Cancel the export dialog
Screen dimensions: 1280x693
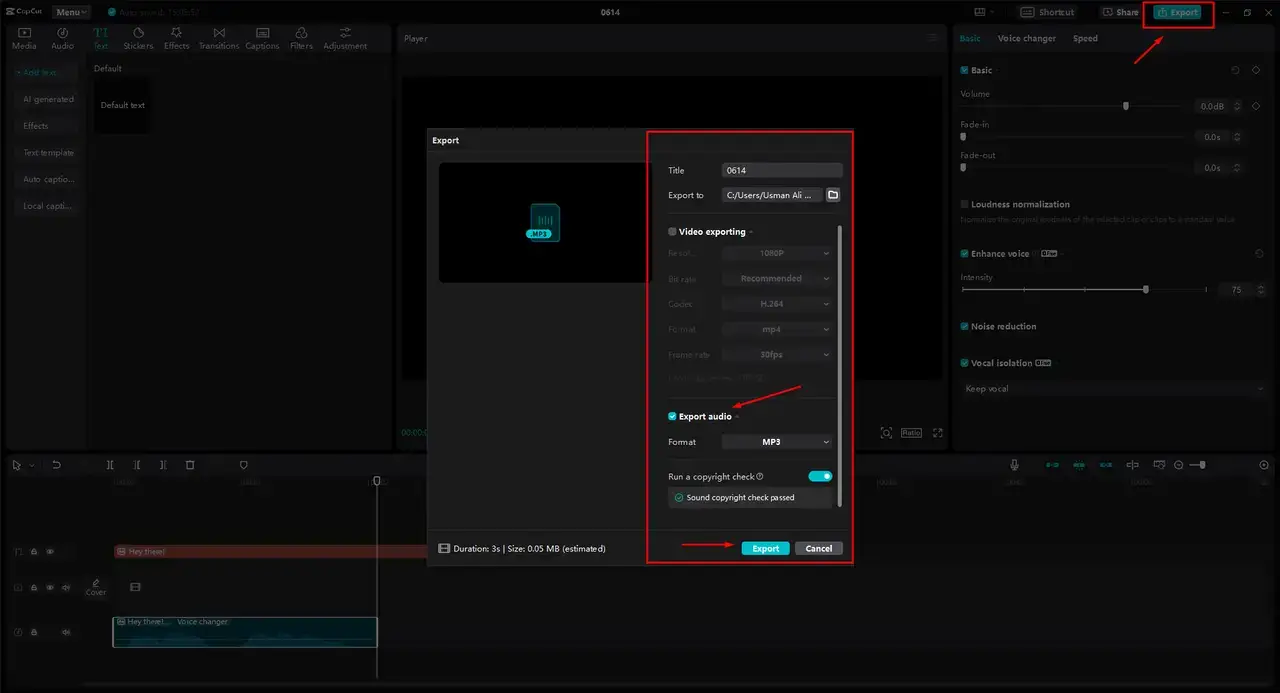point(818,548)
